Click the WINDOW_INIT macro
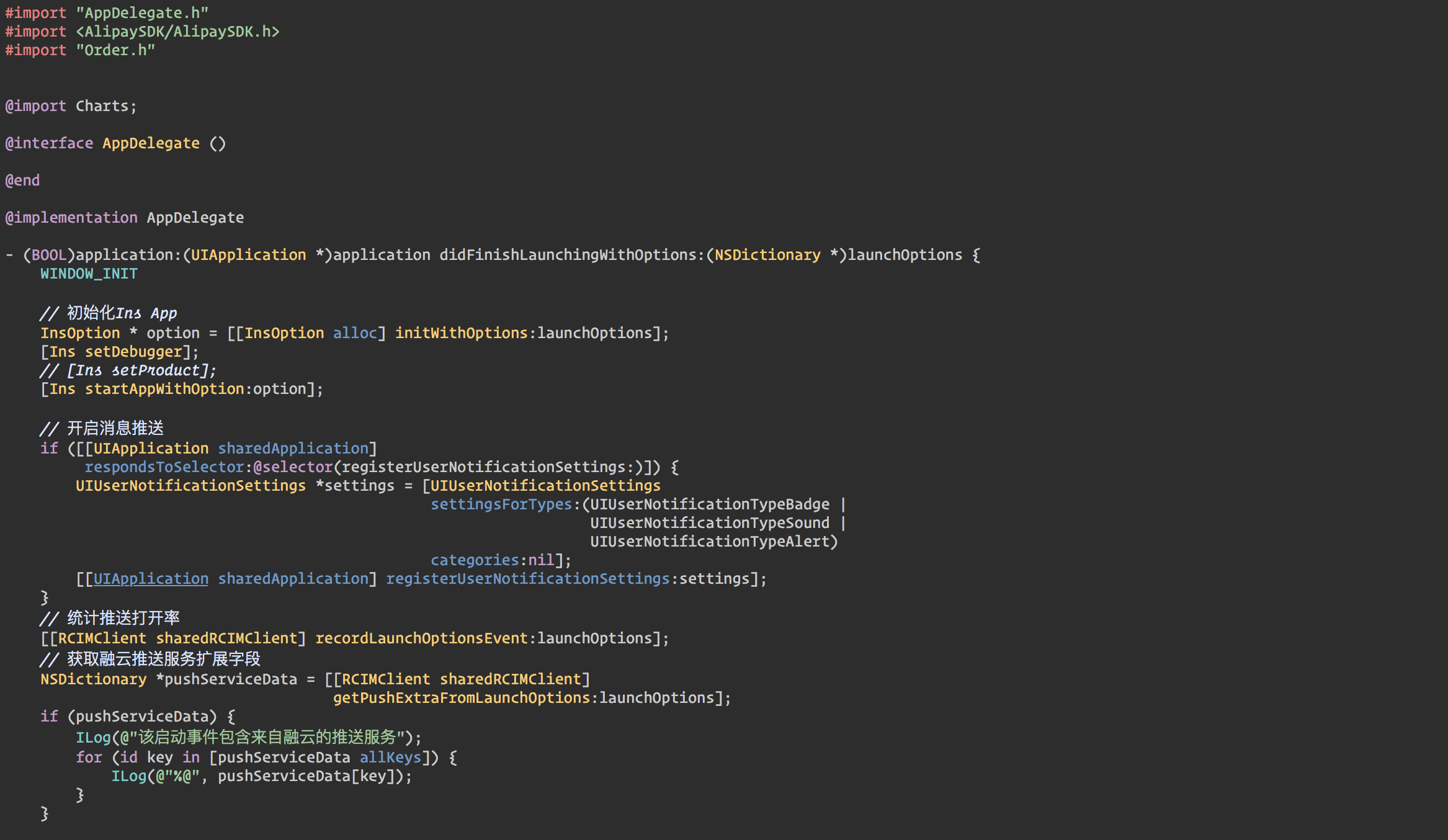Screen dimensions: 1448x840 tap(89, 274)
